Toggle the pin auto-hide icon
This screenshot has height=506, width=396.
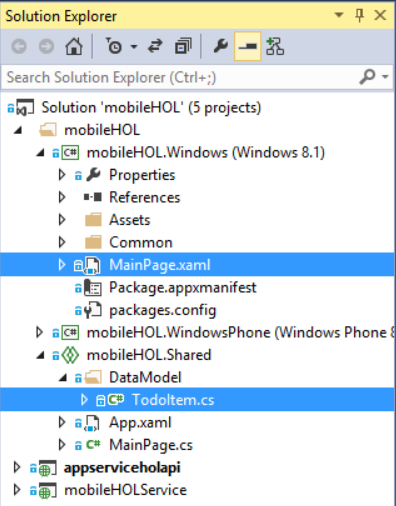(x=359, y=15)
